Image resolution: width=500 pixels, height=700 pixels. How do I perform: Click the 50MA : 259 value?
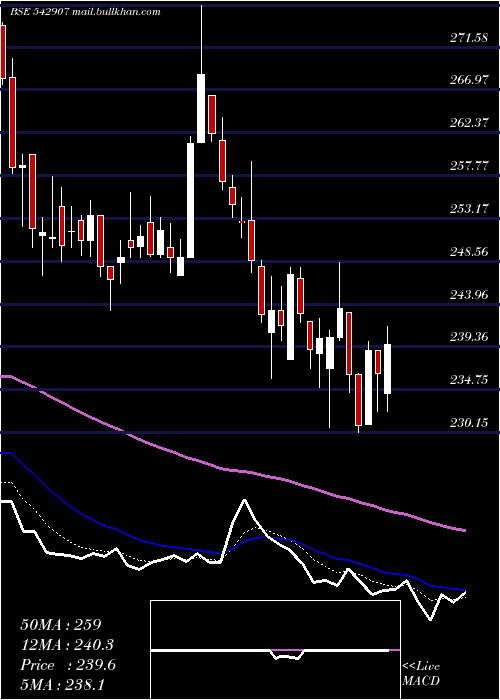62,625
